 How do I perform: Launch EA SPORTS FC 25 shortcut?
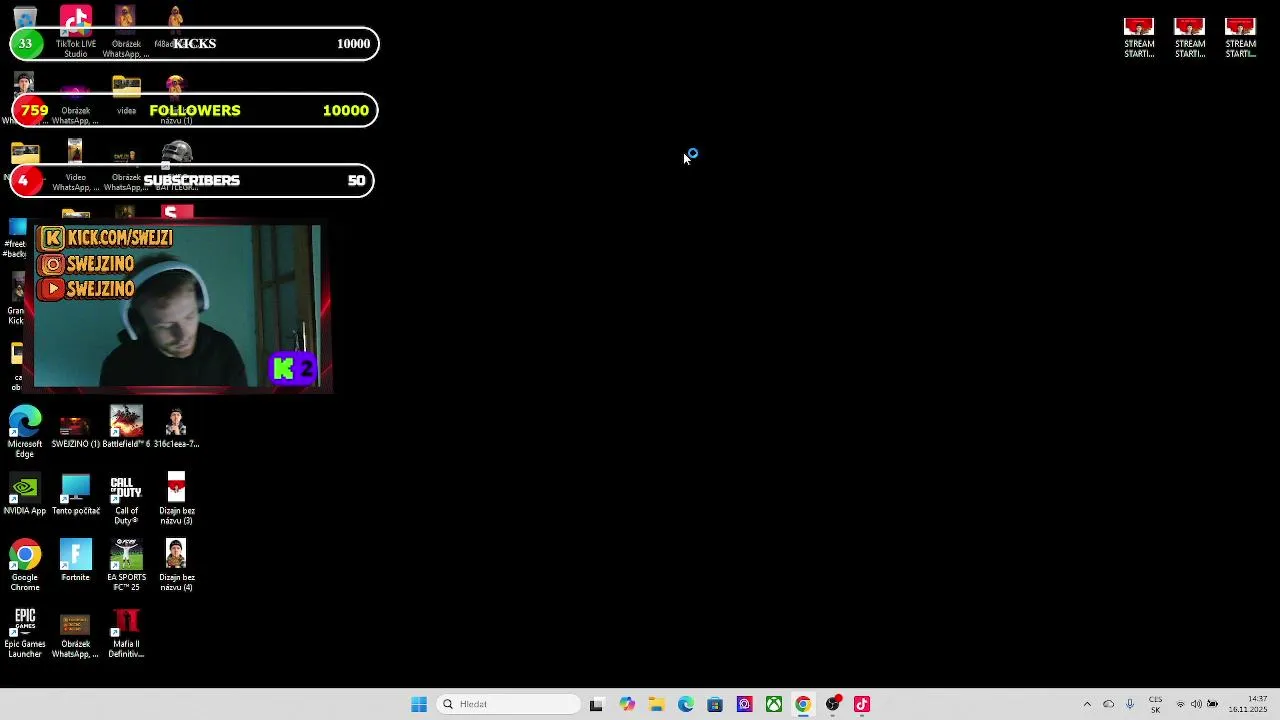tap(126, 566)
